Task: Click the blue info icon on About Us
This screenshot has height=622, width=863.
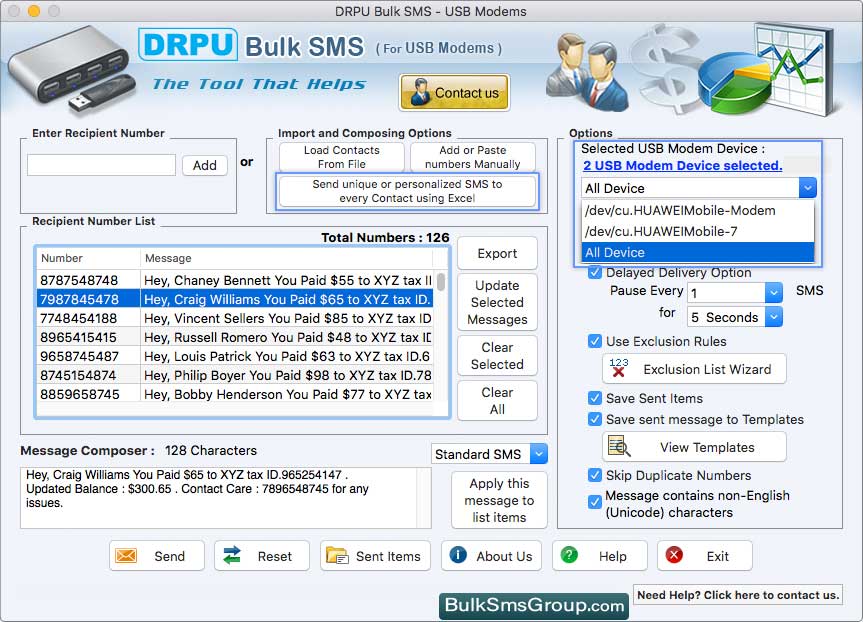Action: [458, 555]
